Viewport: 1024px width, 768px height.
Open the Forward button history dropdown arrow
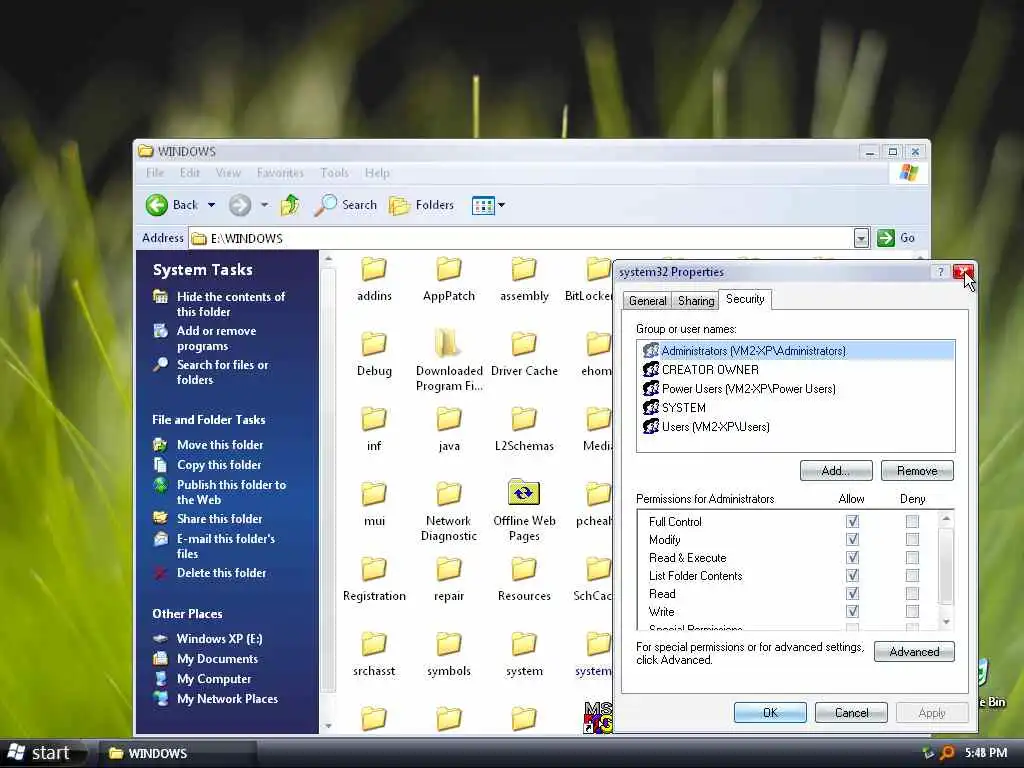tap(264, 205)
